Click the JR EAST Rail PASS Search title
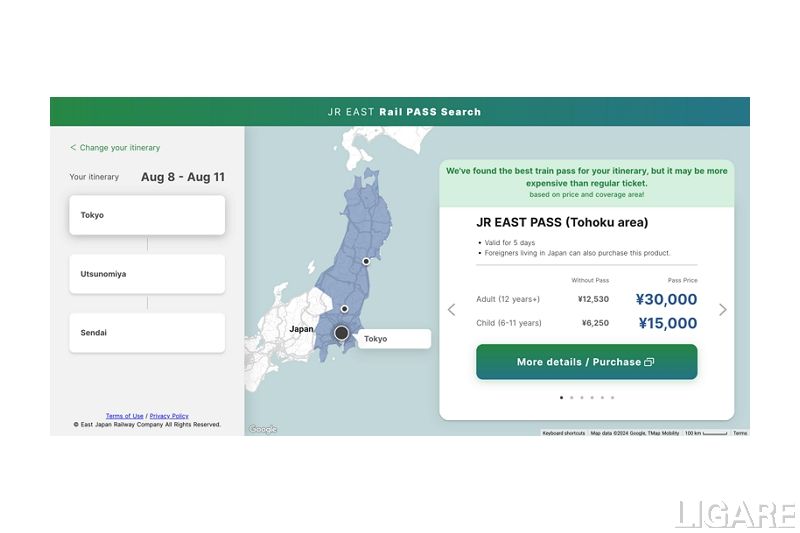The height and width of the screenshot is (533, 800). click(x=404, y=112)
